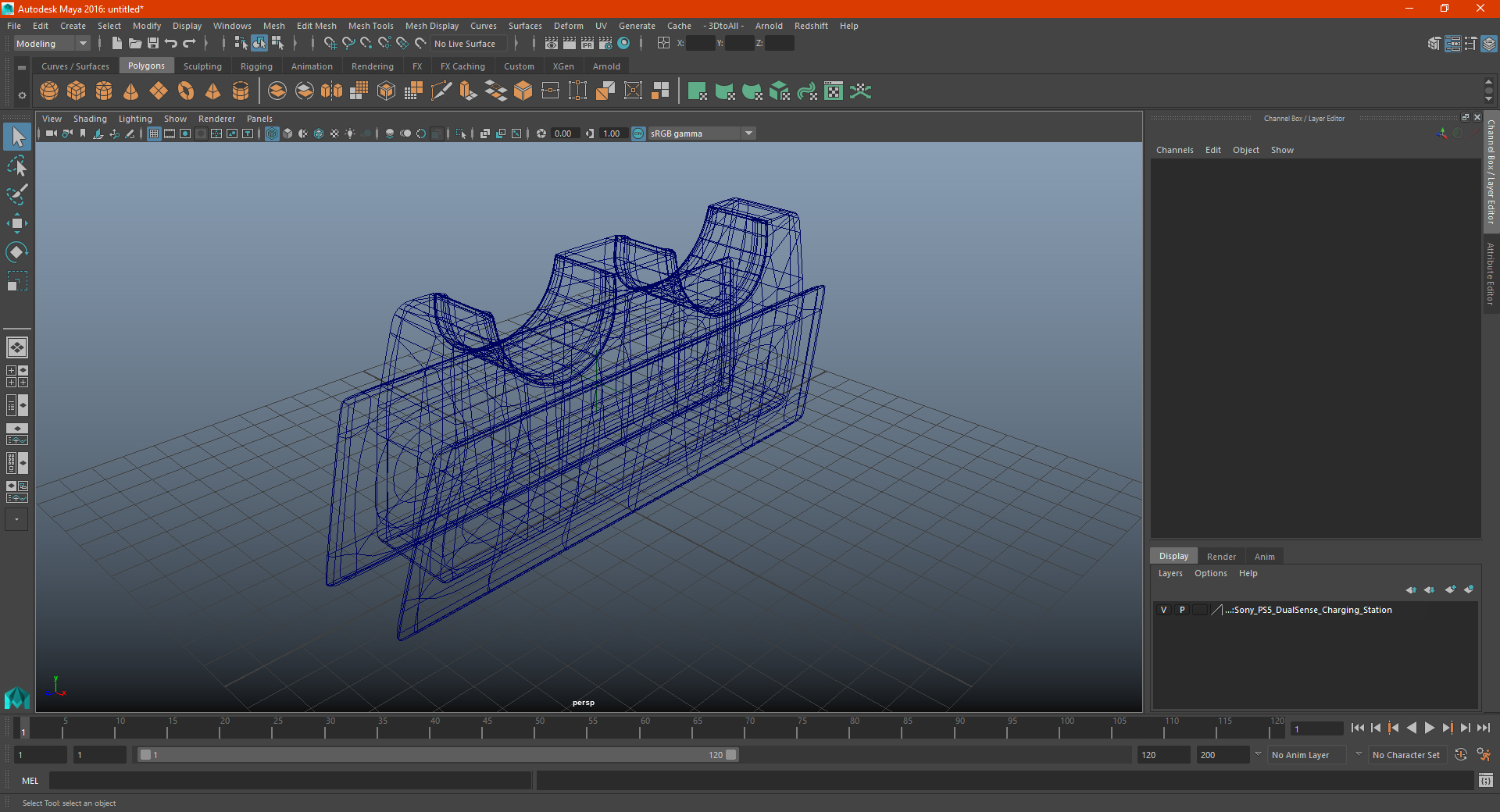
Task: Click the Multi-Cut knife tool icon
Action: click(x=441, y=91)
